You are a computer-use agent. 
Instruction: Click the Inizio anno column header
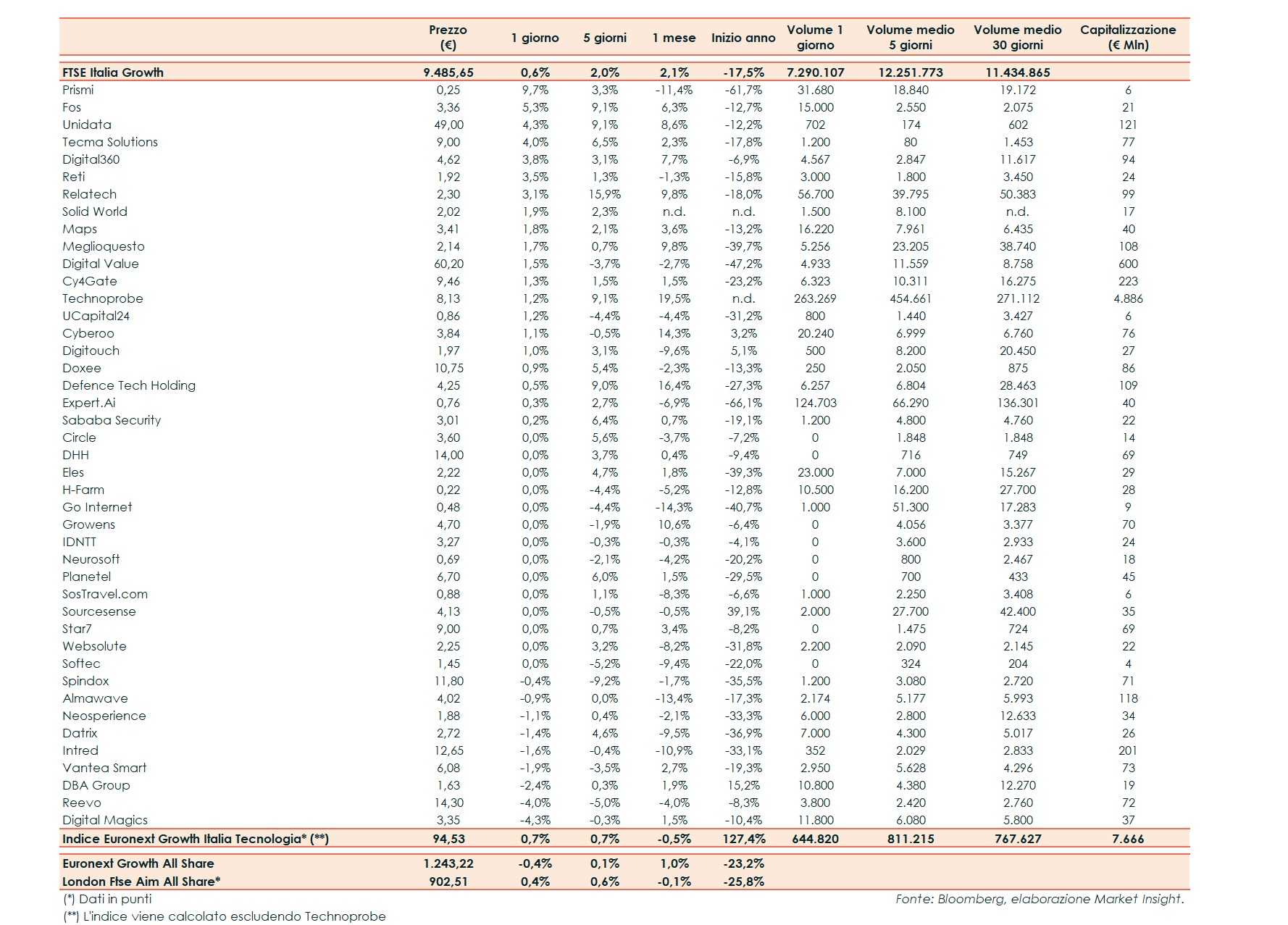(x=743, y=38)
